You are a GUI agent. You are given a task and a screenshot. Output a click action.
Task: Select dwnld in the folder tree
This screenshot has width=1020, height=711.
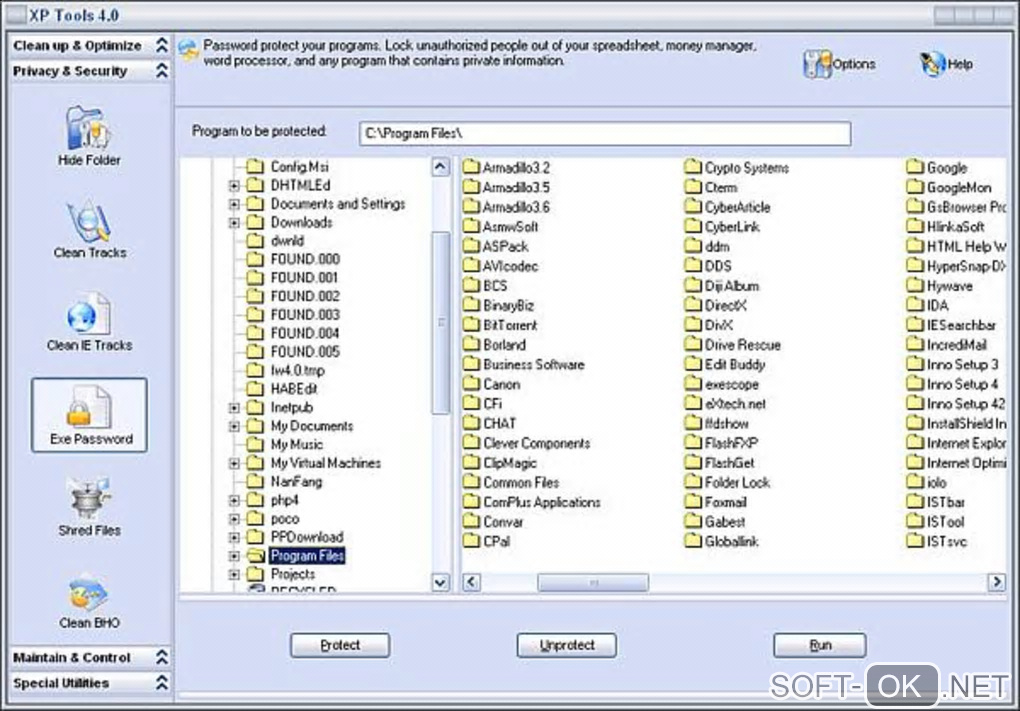[x=287, y=241]
